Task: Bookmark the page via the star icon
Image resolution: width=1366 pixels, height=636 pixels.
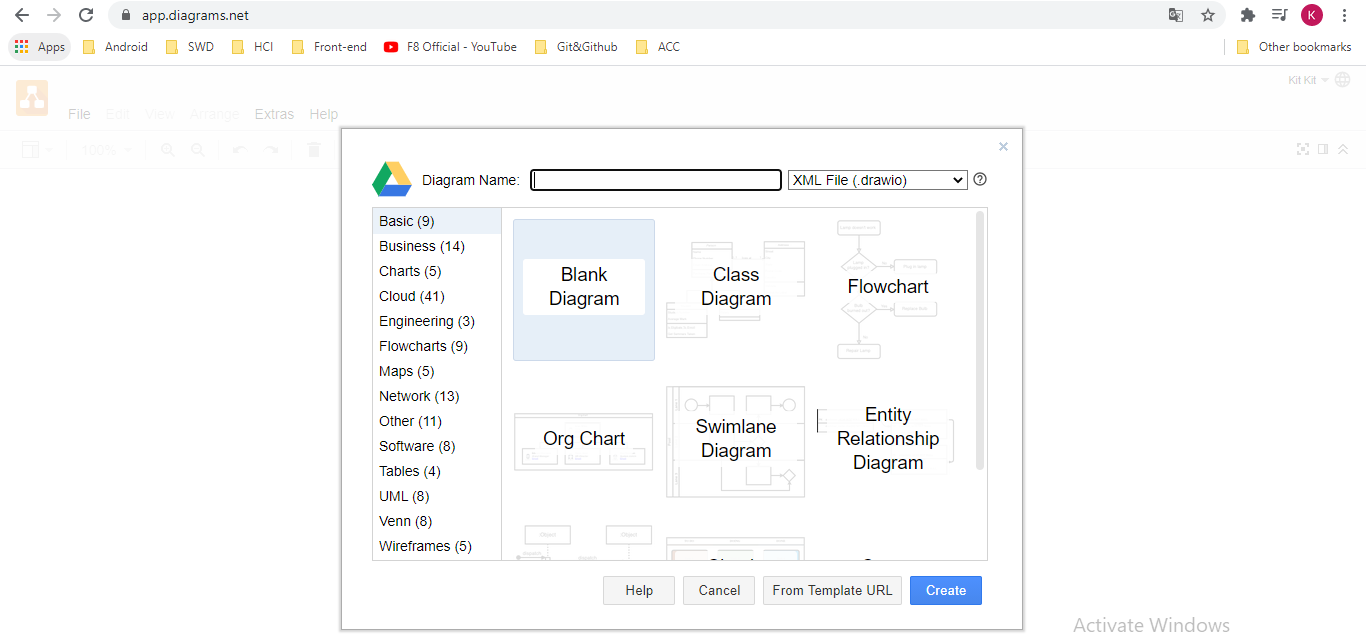Action: [1208, 15]
